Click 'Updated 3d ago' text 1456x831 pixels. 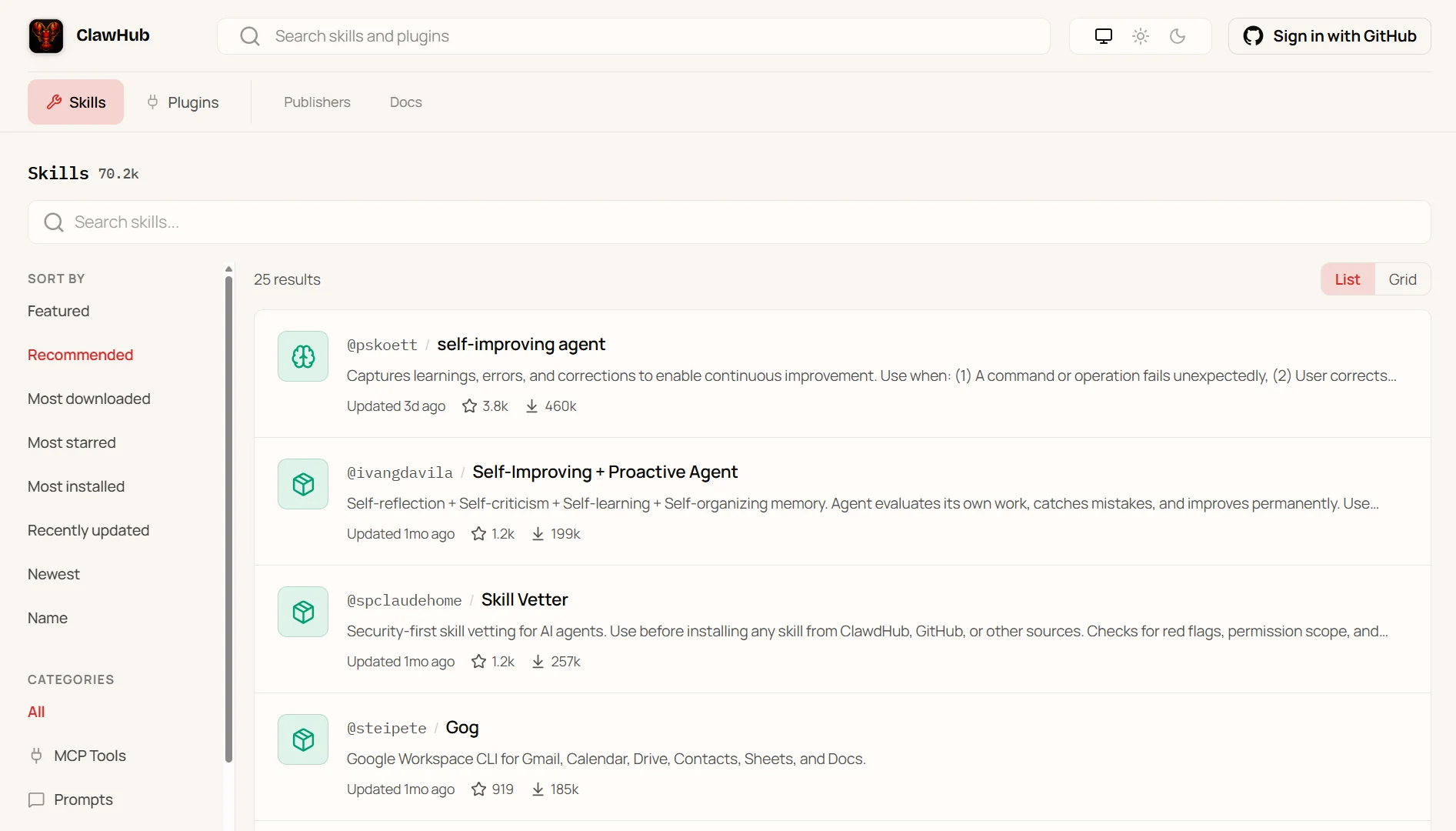click(x=396, y=406)
